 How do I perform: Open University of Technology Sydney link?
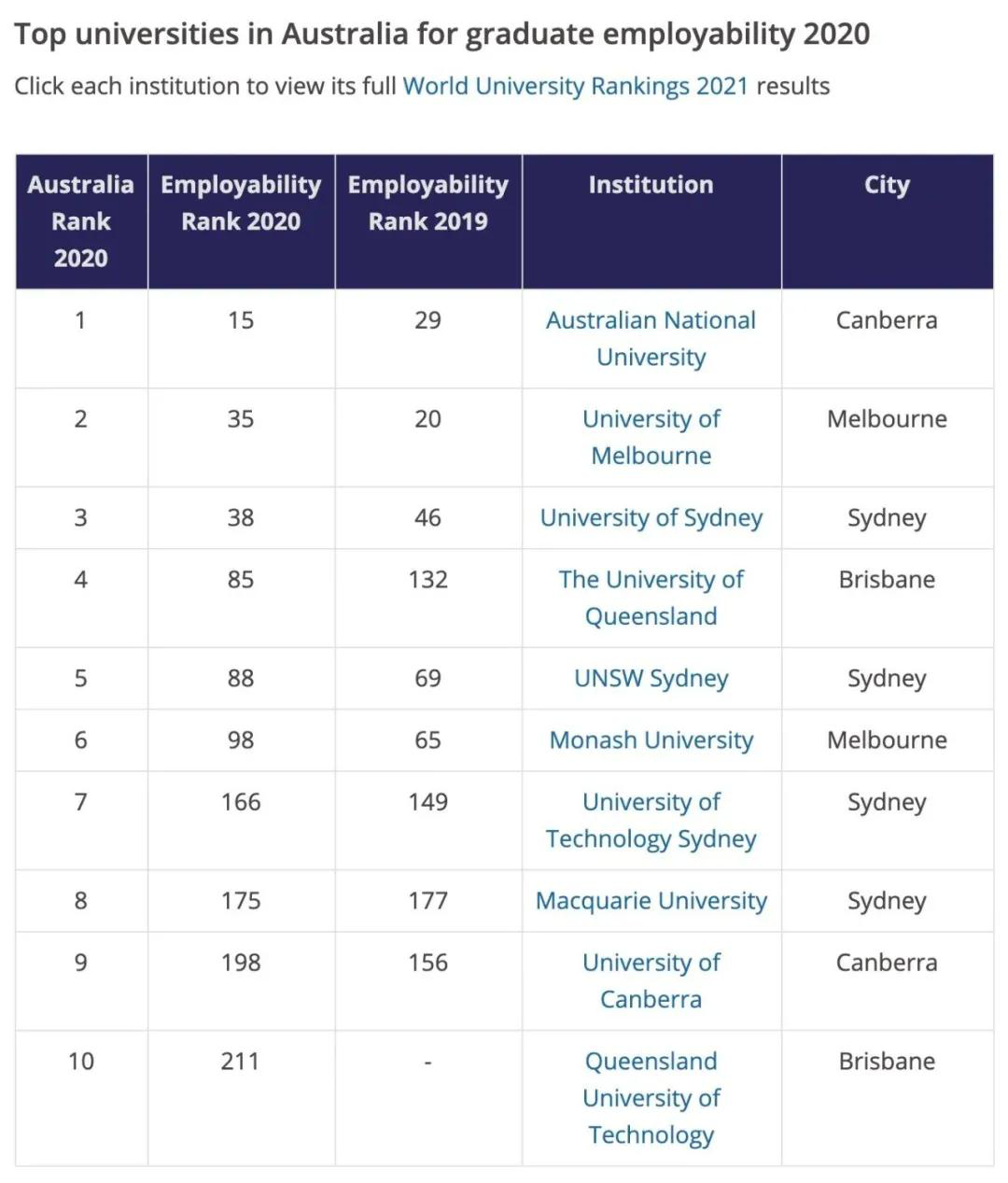[x=651, y=820]
